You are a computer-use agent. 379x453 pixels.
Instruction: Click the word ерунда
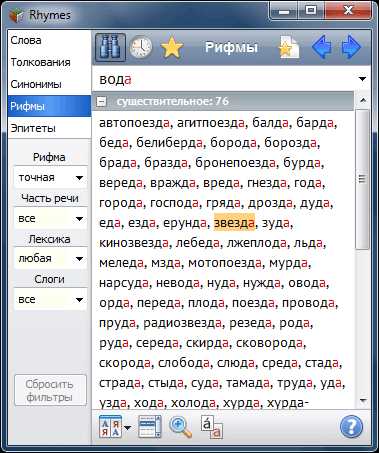click(185, 223)
